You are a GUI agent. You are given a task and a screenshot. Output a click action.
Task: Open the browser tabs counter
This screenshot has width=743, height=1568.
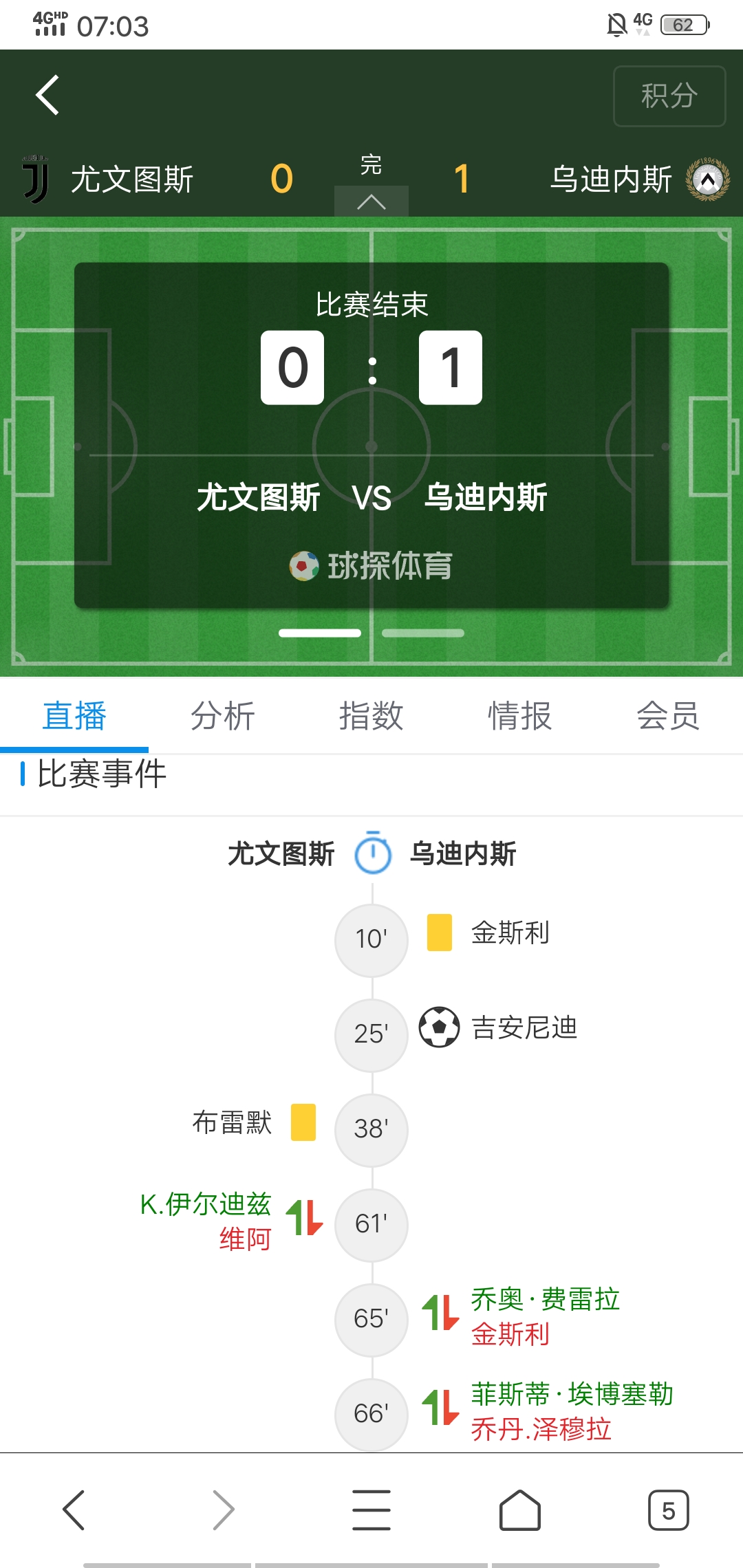(x=668, y=1510)
